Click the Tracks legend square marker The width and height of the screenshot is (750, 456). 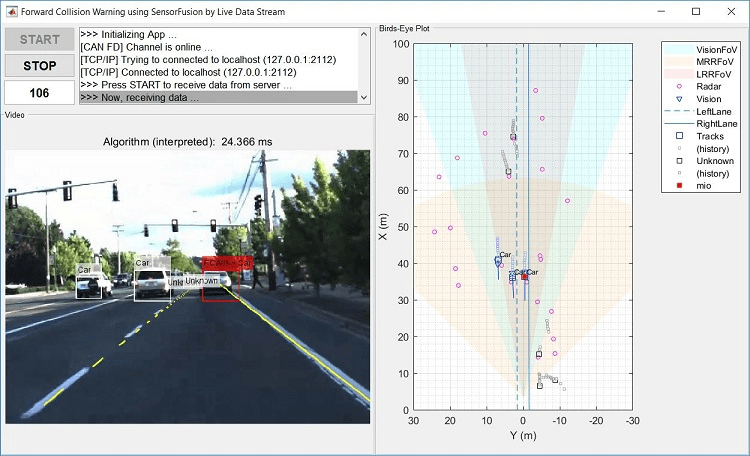679,136
